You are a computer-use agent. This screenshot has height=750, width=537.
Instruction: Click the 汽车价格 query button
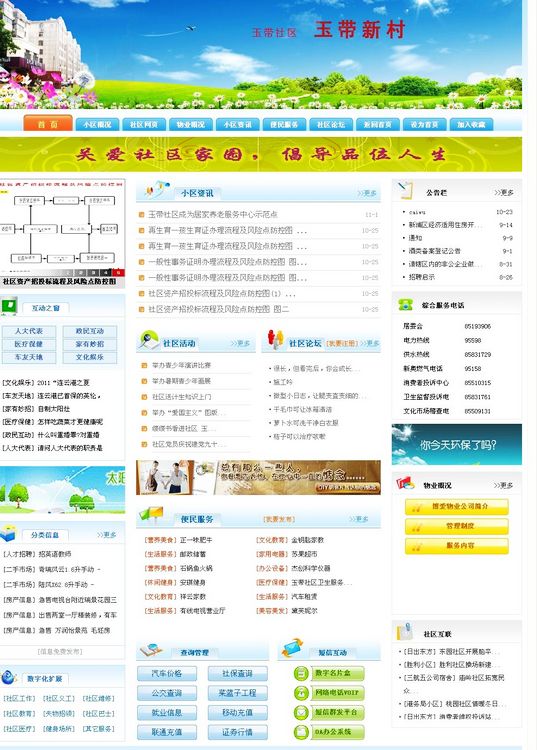tap(166, 673)
